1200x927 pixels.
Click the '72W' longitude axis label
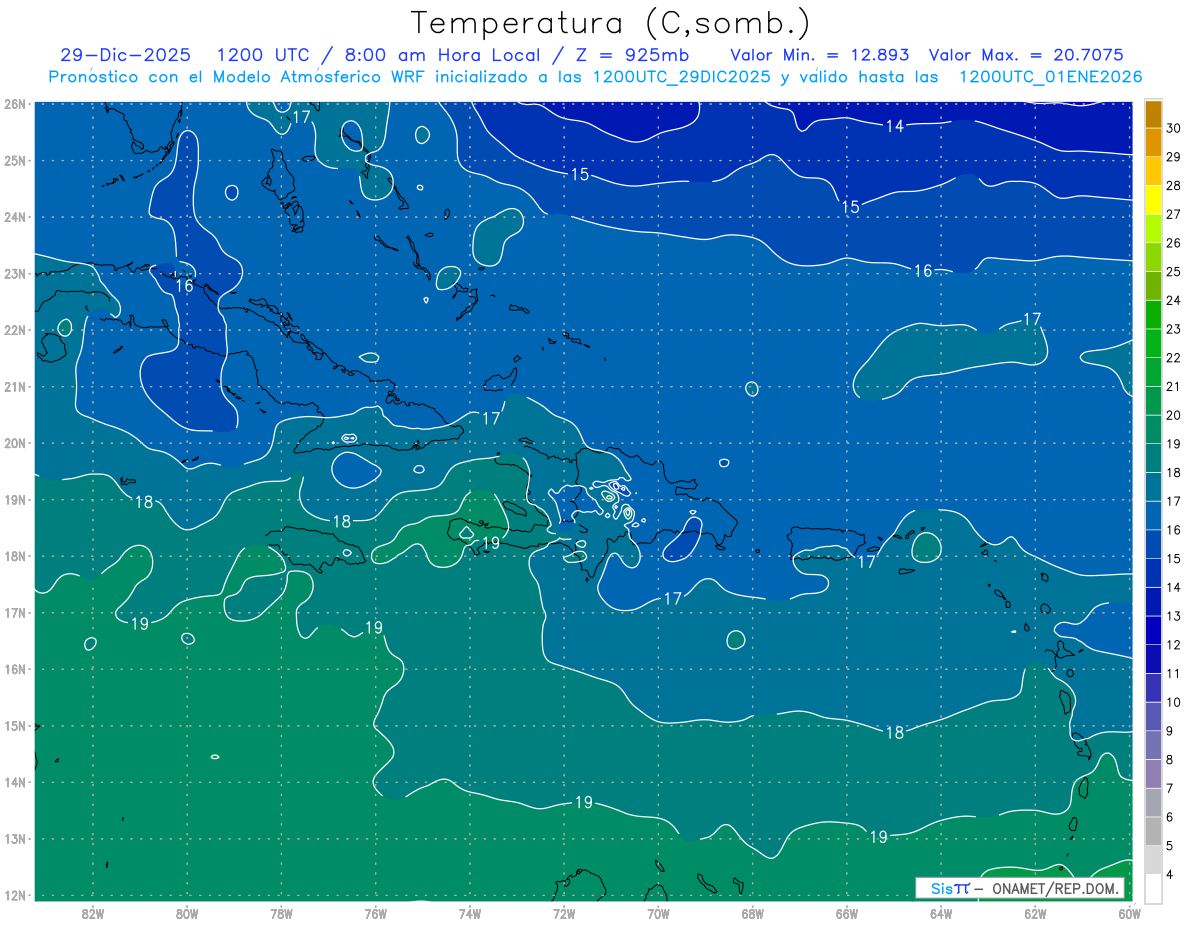(564, 912)
